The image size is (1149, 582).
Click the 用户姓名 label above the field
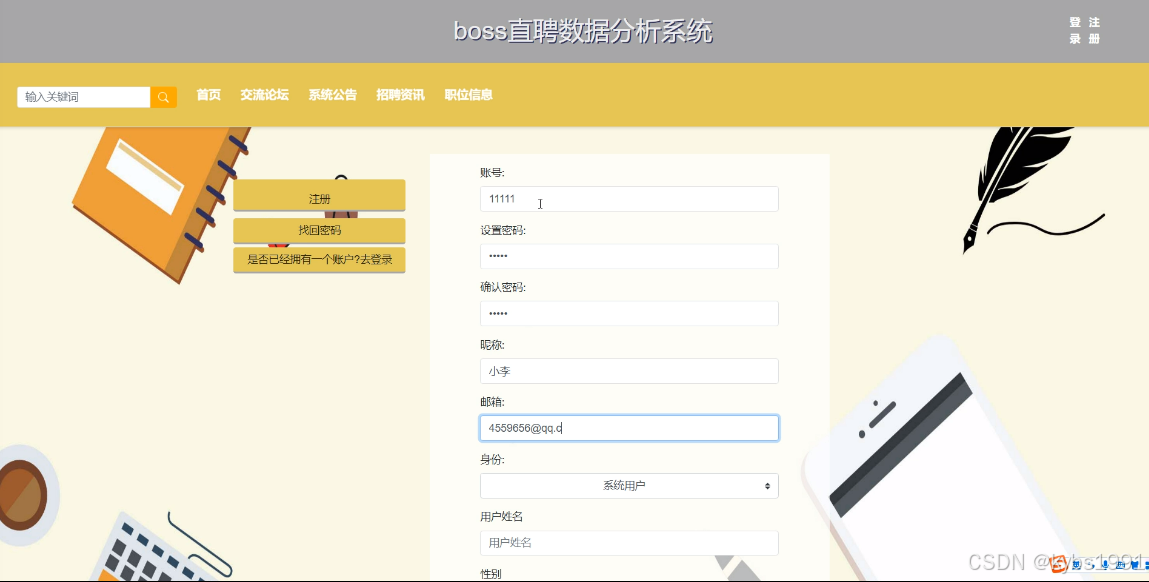click(501, 517)
